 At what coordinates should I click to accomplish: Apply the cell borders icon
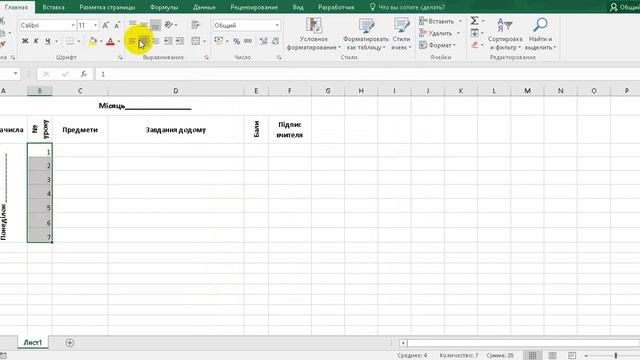point(70,41)
